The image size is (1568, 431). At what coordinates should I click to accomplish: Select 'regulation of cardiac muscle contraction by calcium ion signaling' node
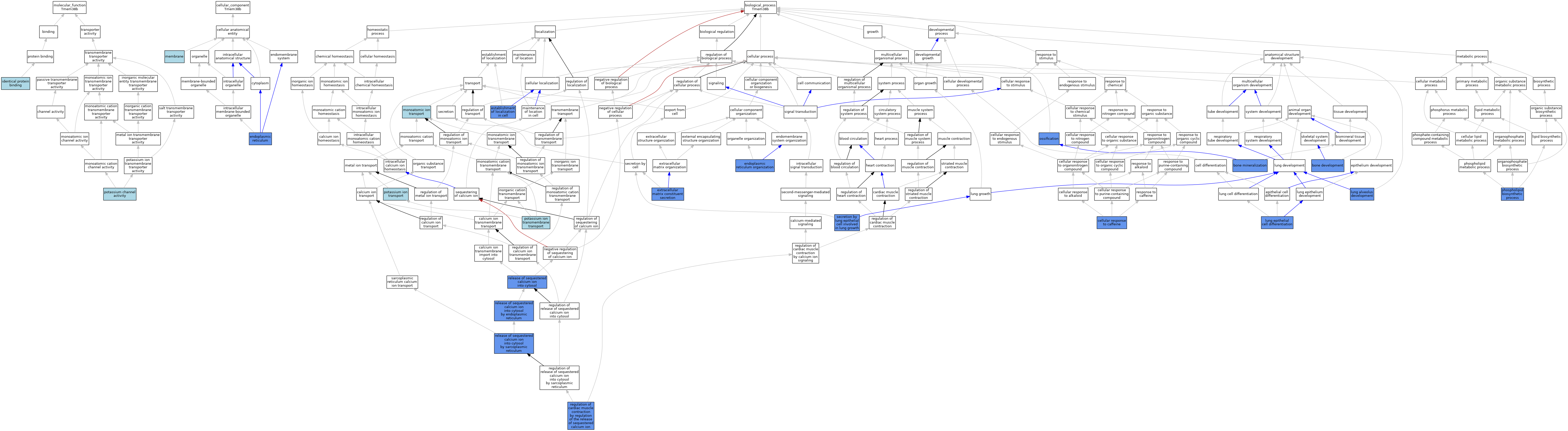click(x=805, y=253)
